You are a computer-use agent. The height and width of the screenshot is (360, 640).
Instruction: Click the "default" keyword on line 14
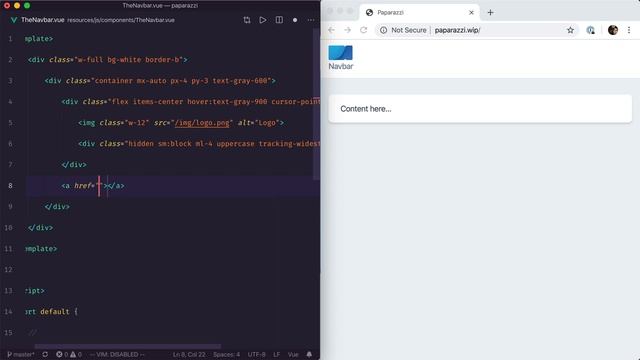pyautogui.click(x=55, y=311)
